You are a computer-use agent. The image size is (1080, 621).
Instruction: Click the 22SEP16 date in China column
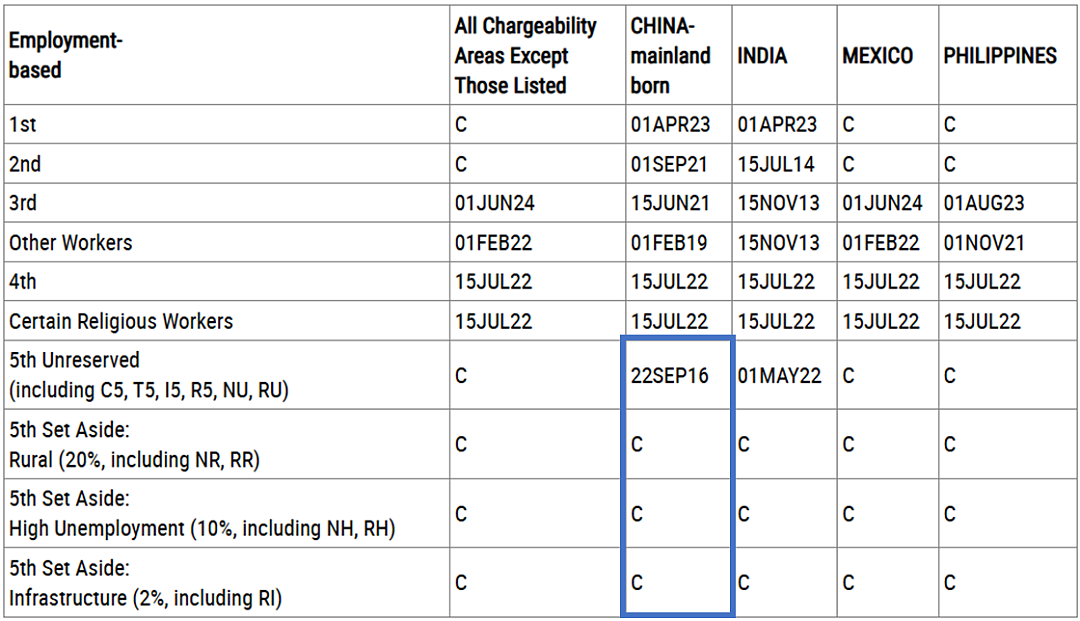click(669, 376)
